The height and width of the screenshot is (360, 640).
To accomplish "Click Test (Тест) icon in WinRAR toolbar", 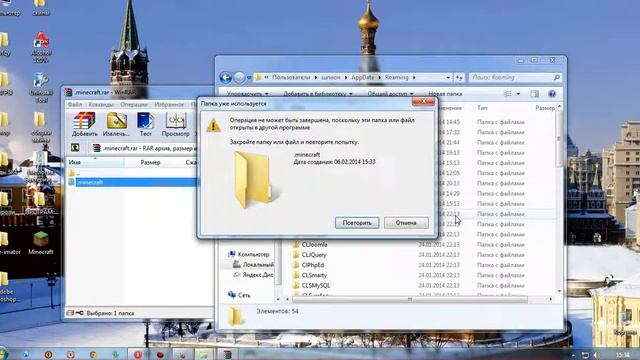I will 145,124.
